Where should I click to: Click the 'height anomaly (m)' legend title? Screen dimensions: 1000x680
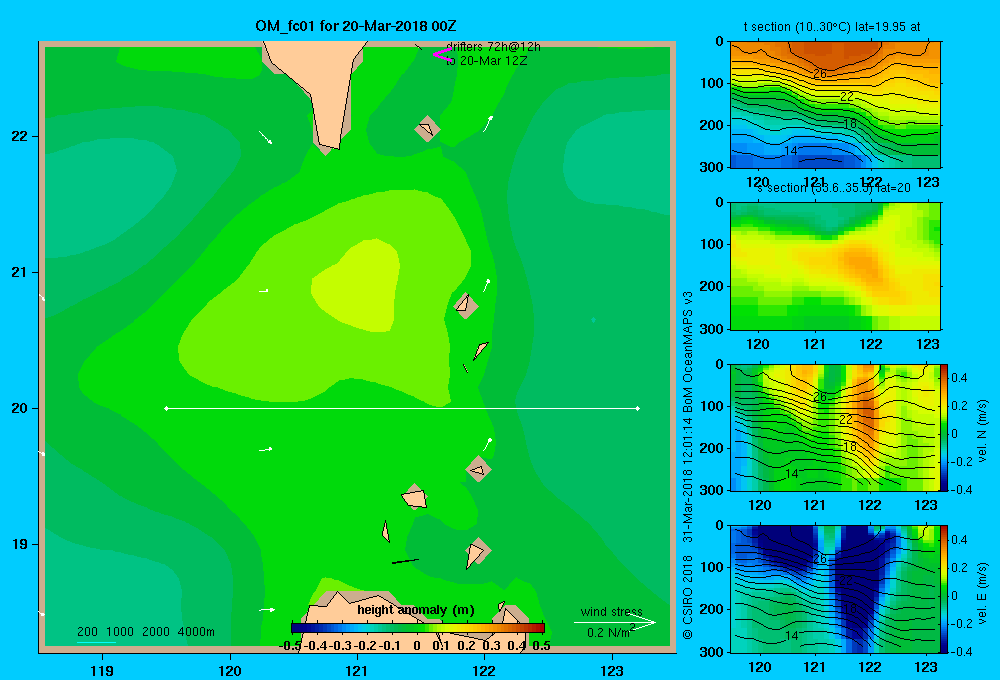[416, 610]
